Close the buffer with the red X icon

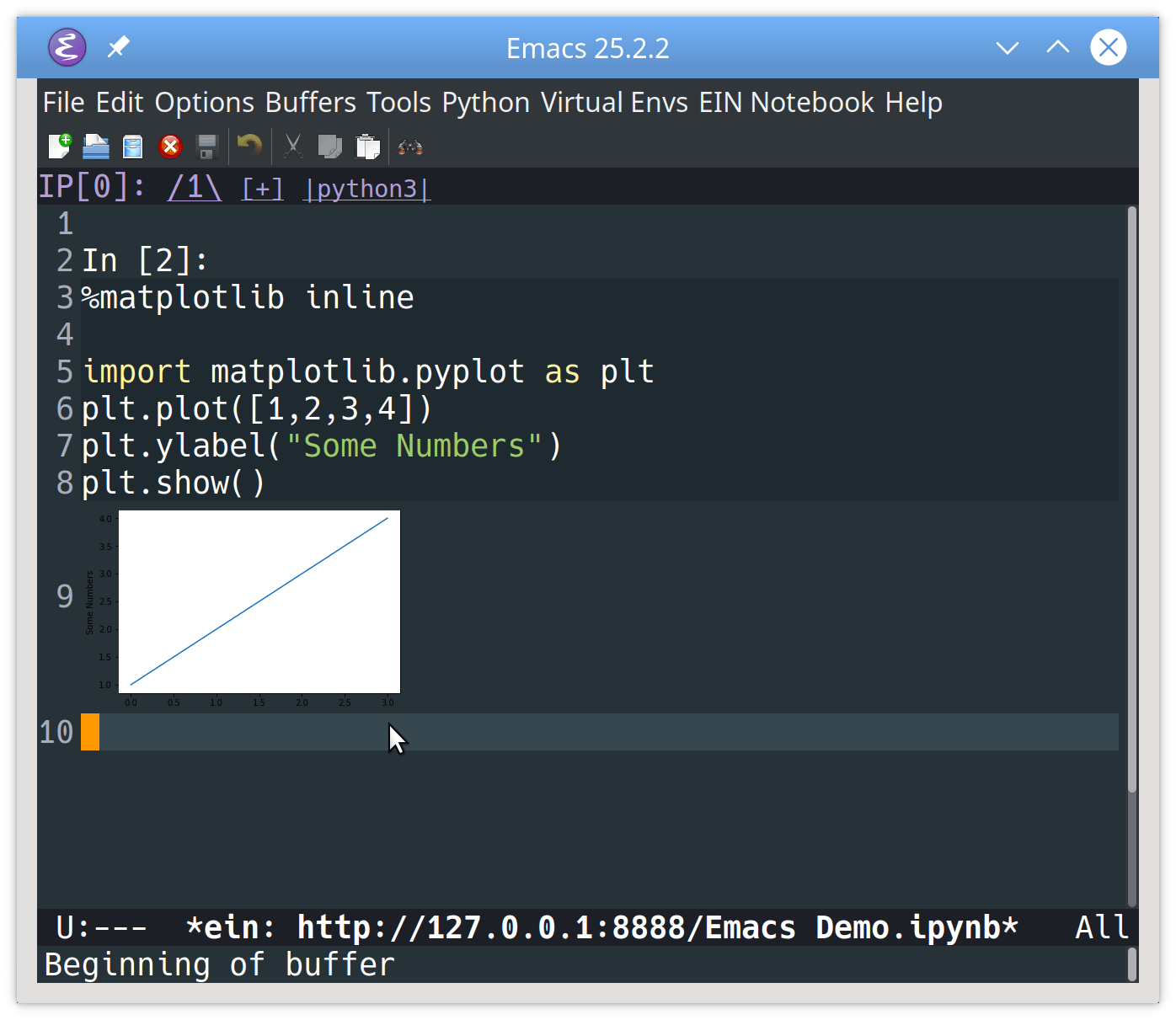coord(170,146)
